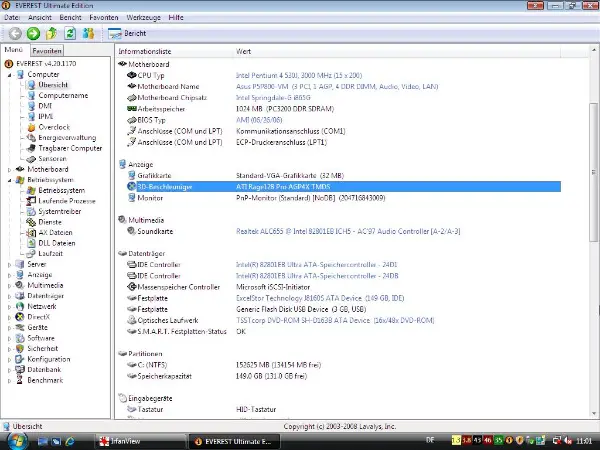Screen dimensions: 600x450
Task: Open the Ansicht menu
Action: pyautogui.click(x=40, y=18)
